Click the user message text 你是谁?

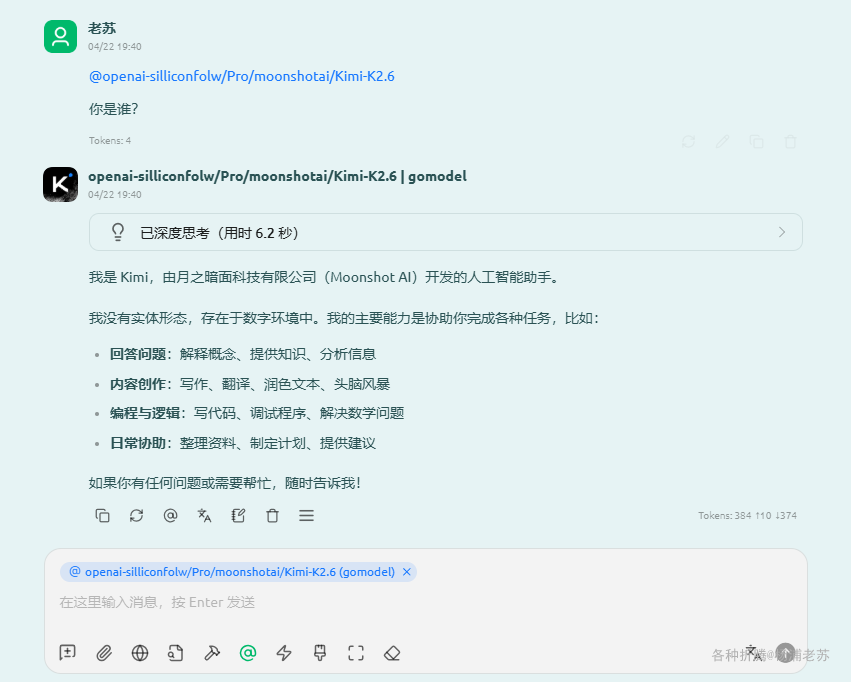(113, 109)
